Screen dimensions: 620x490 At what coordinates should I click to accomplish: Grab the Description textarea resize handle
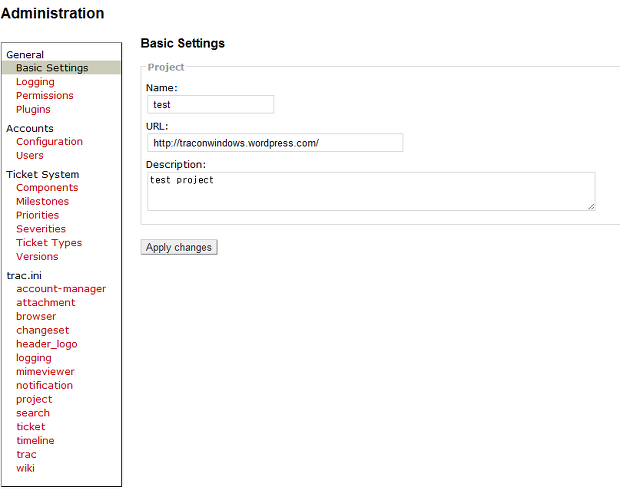click(591, 206)
